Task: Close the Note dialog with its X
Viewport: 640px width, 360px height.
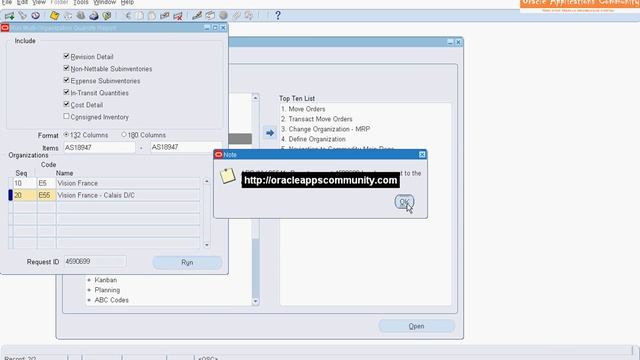Action: (422, 154)
